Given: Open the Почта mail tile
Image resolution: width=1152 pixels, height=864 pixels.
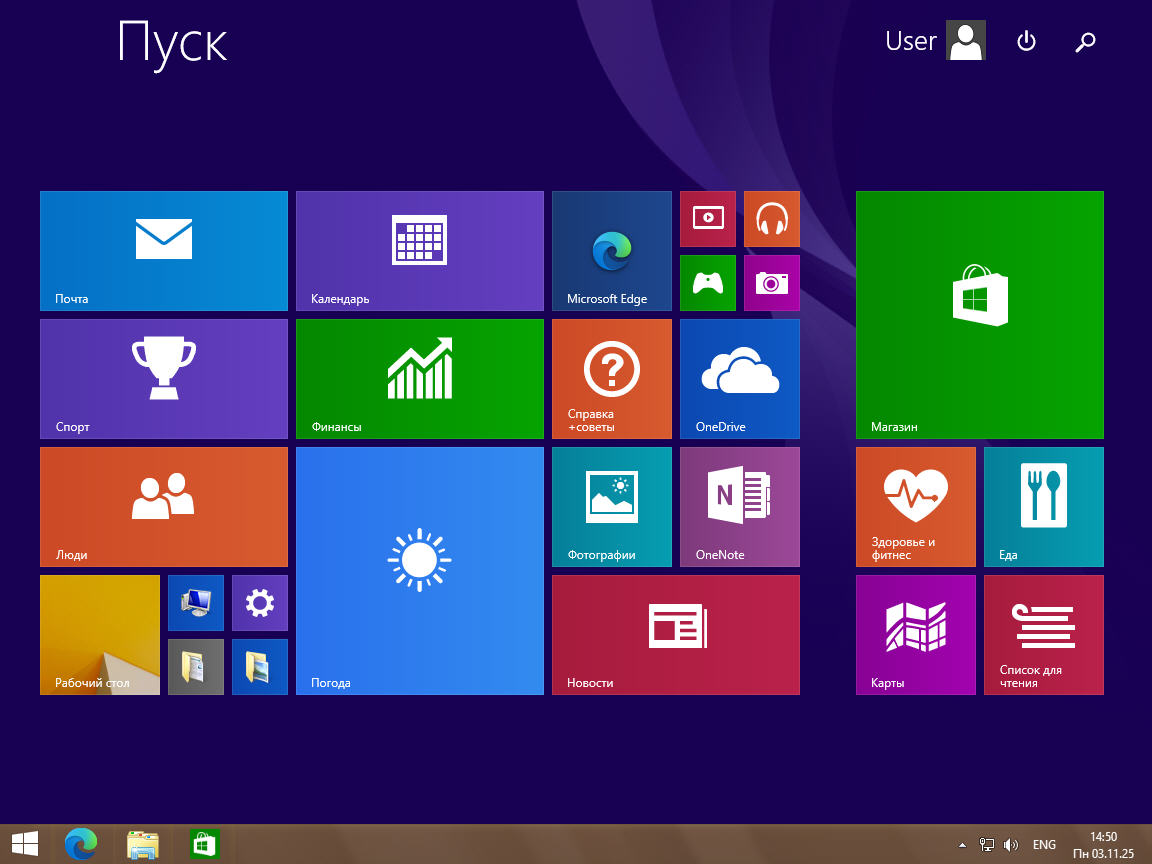Looking at the screenshot, I should [x=164, y=251].
